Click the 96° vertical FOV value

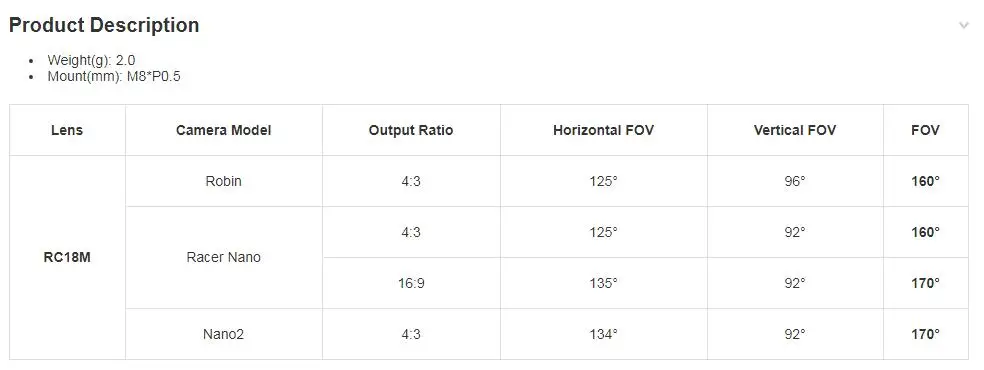click(795, 181)
